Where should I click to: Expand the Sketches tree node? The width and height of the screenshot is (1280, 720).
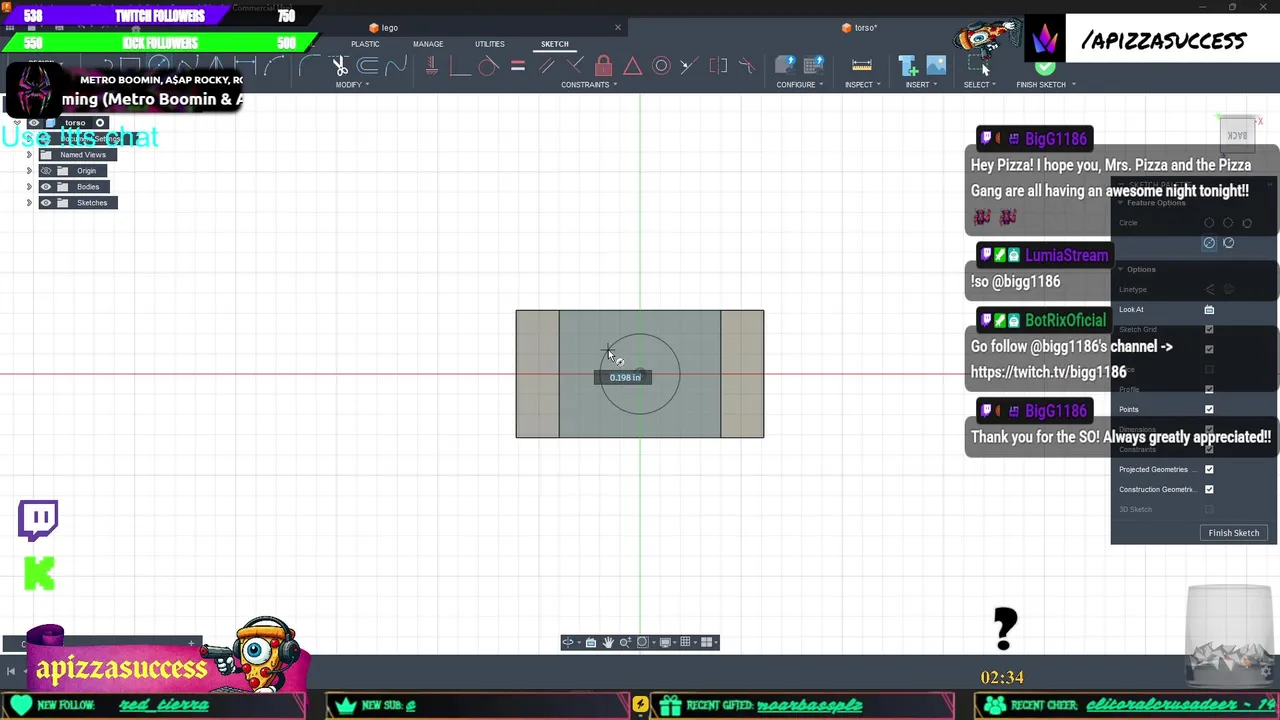(x=29, y=203)
